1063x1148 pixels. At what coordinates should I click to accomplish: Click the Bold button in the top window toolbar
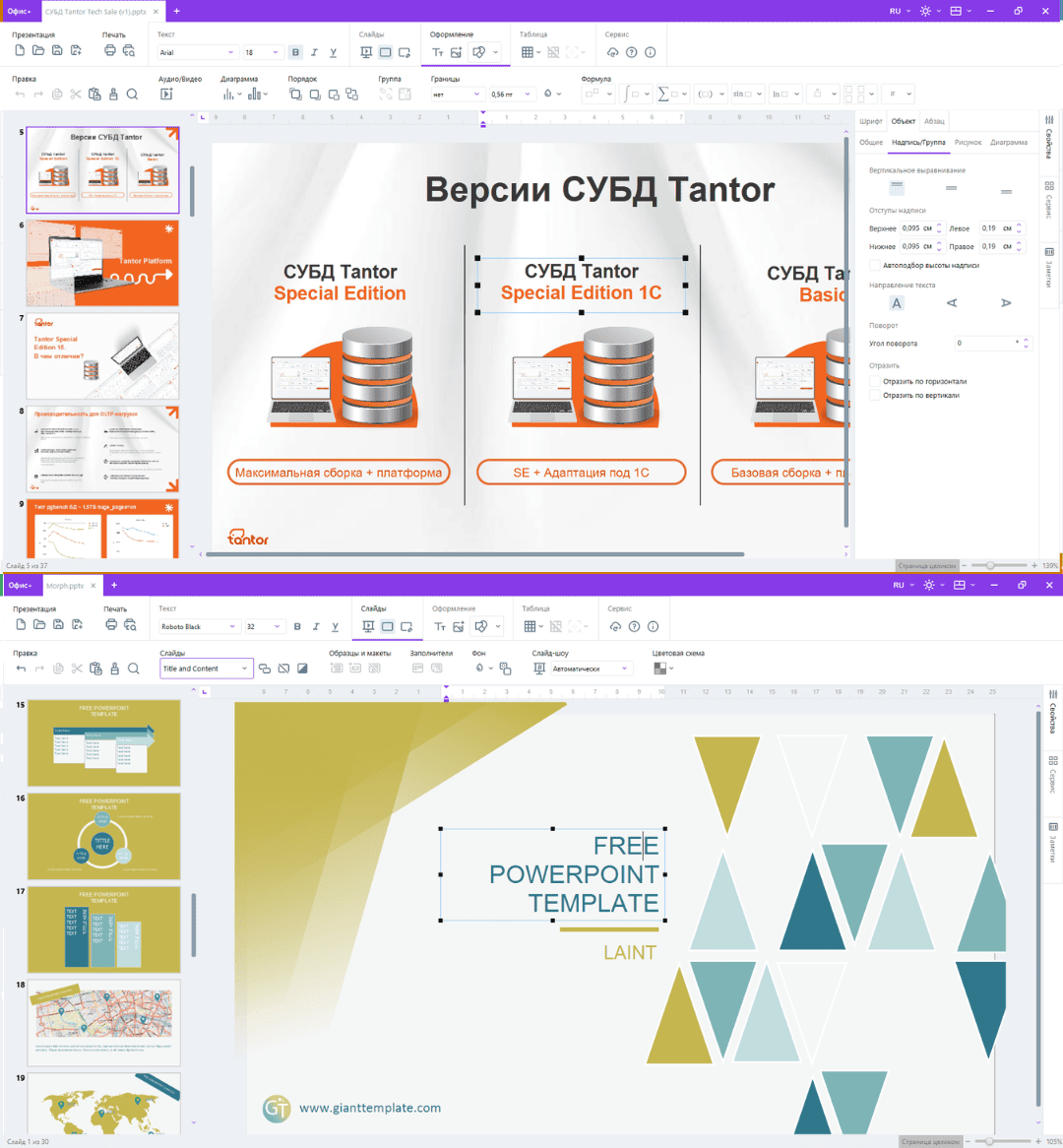click(295, 52)
